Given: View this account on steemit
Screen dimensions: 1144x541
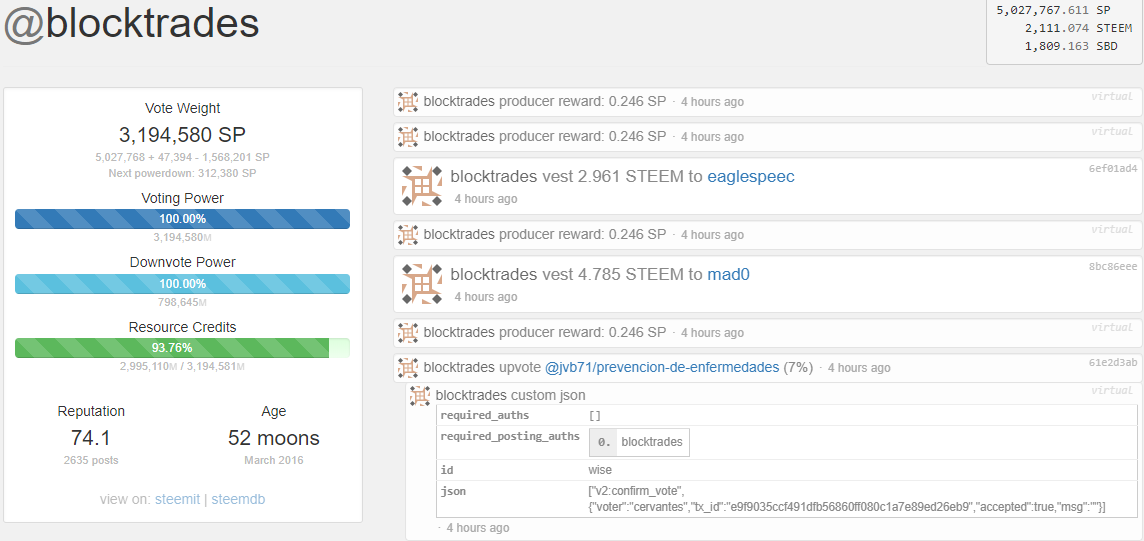Looking at the screenshot, I should pyautogui.click(x=177, y=499).
